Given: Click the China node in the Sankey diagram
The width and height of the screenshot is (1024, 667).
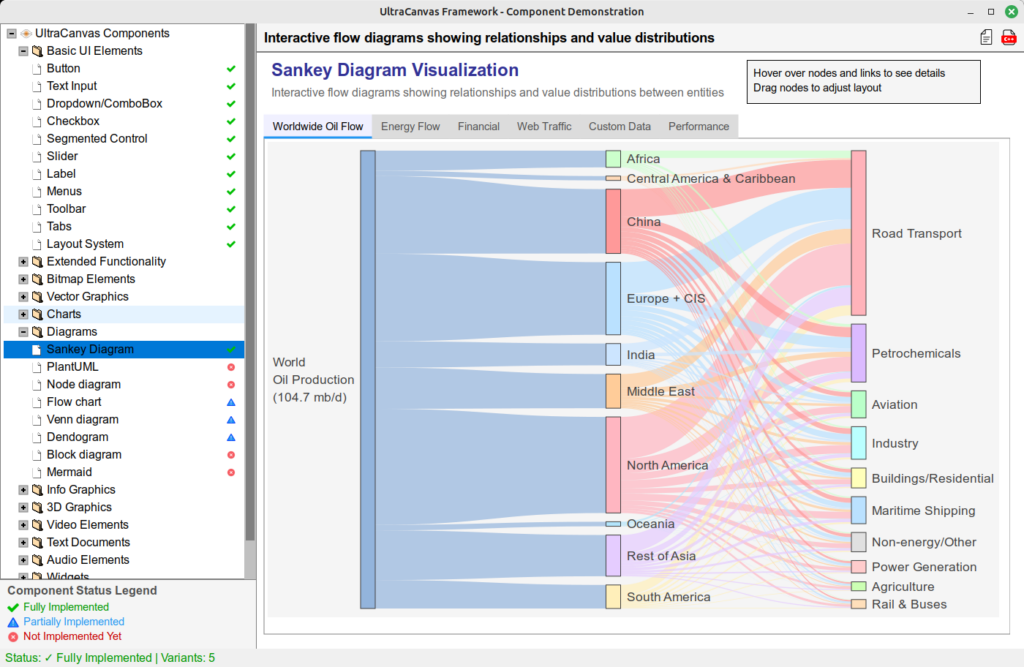Looking at the screenshot, I should tap(613, 221).
